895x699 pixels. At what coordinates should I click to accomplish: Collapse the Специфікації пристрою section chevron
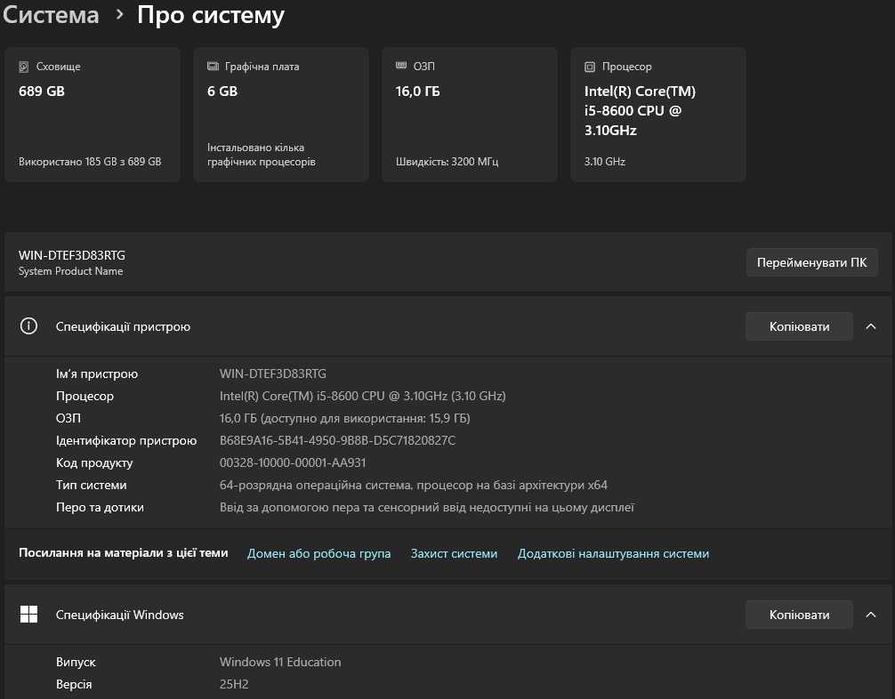pyautogui.click(x=870, y=326)
